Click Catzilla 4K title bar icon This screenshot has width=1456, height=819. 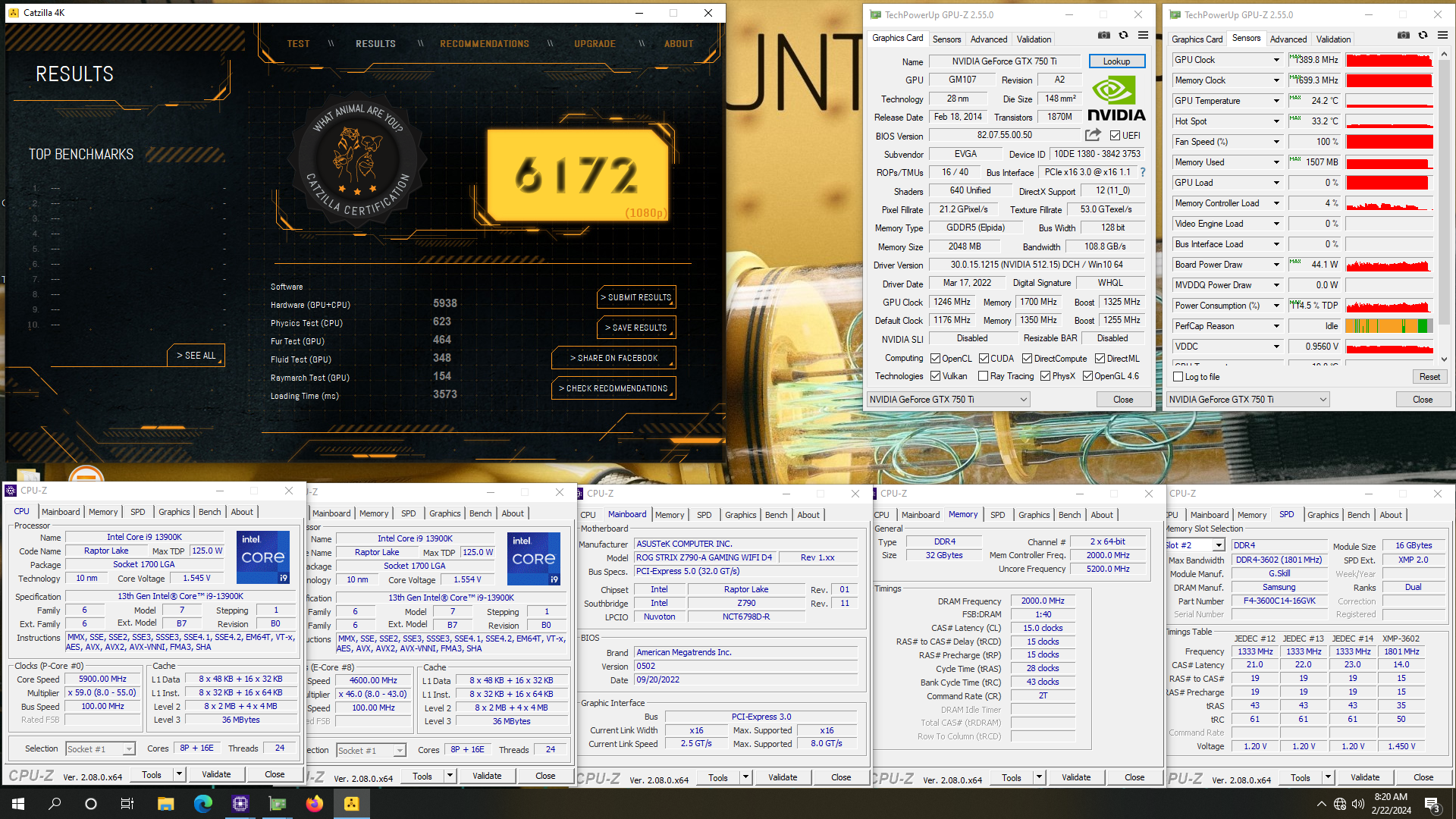[x=14, y=13]
